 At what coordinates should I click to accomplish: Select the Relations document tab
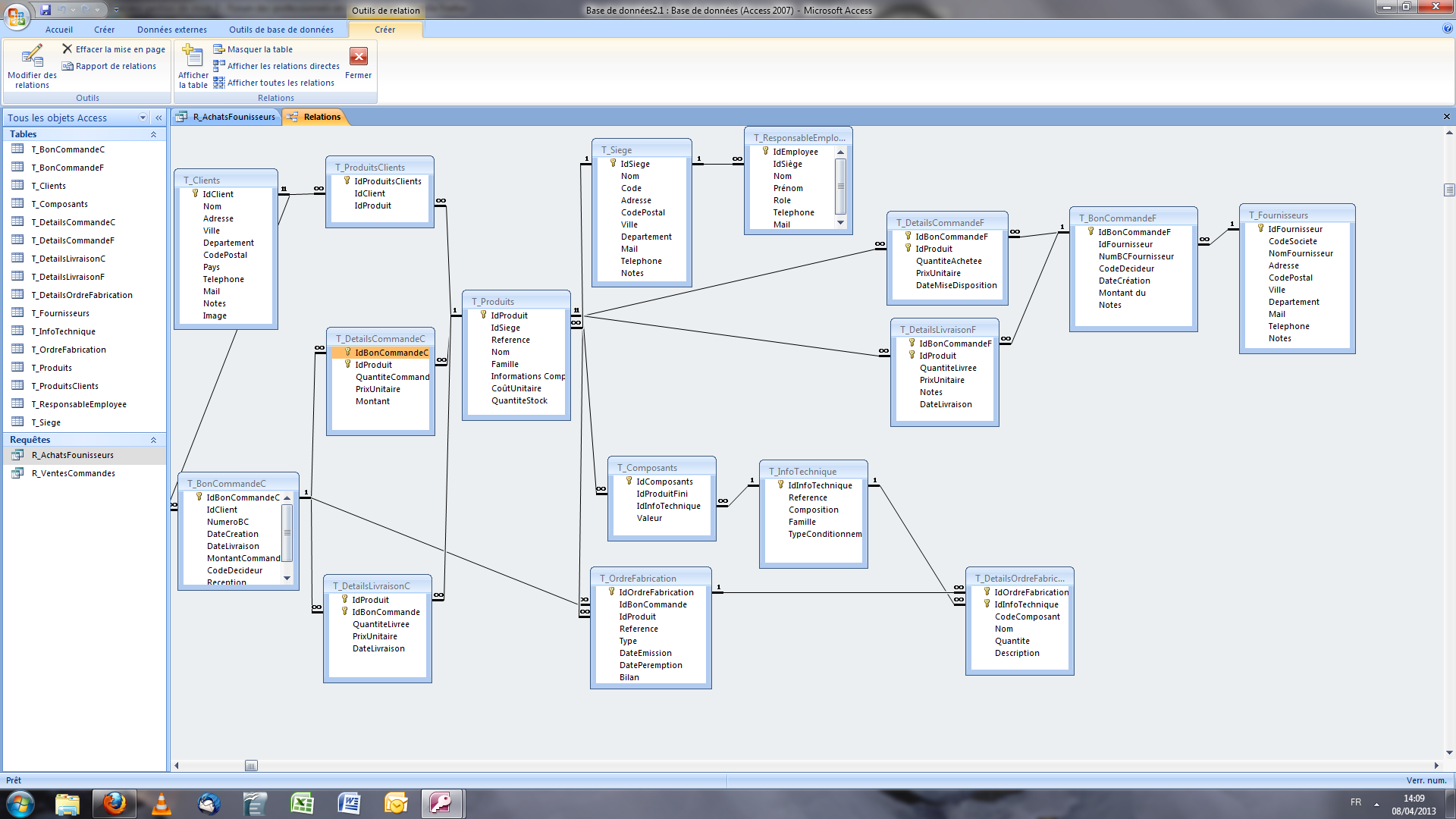[315, 117]
